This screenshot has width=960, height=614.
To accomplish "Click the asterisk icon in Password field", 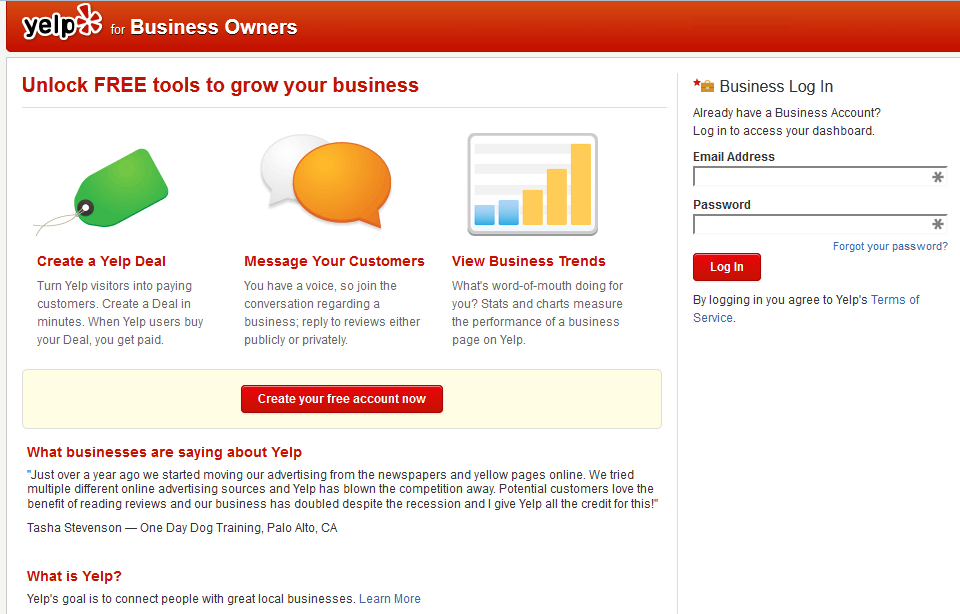I will pos(937,224).
